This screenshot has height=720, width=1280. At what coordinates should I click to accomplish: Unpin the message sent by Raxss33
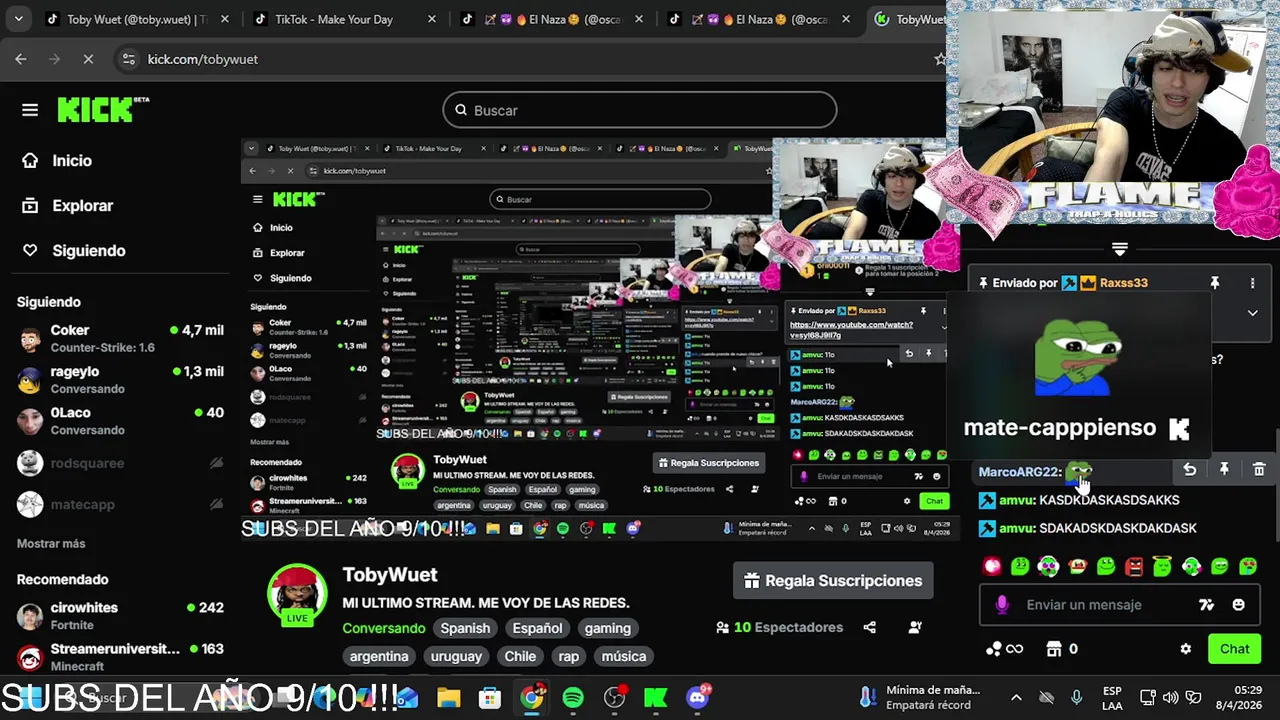tap(1215, 283)
